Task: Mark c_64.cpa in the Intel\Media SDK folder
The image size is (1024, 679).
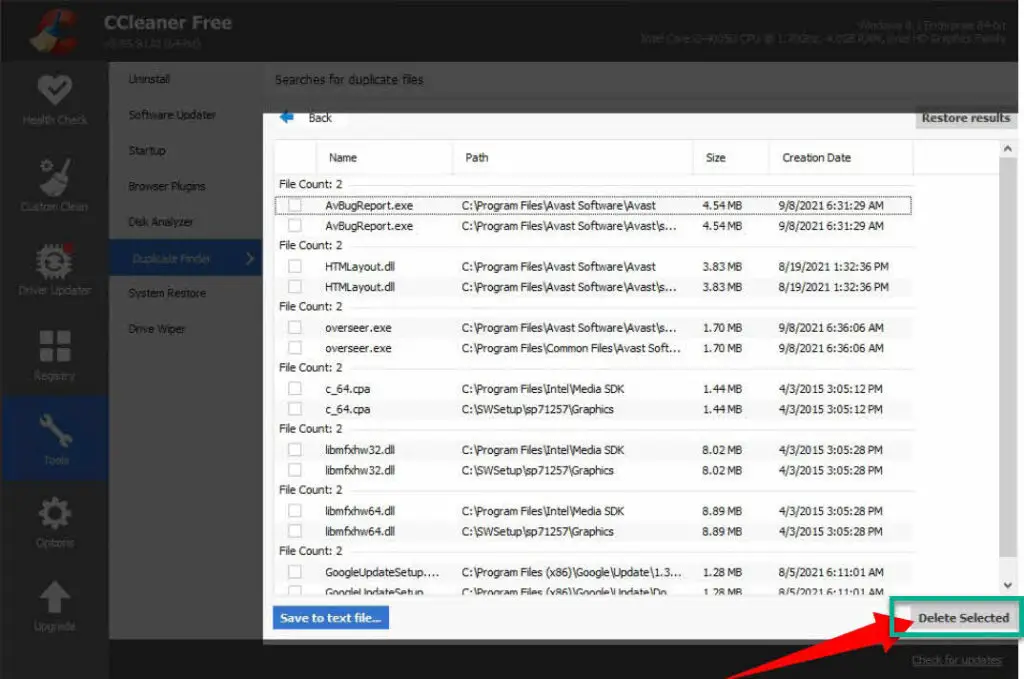Action: pos(295,388)
